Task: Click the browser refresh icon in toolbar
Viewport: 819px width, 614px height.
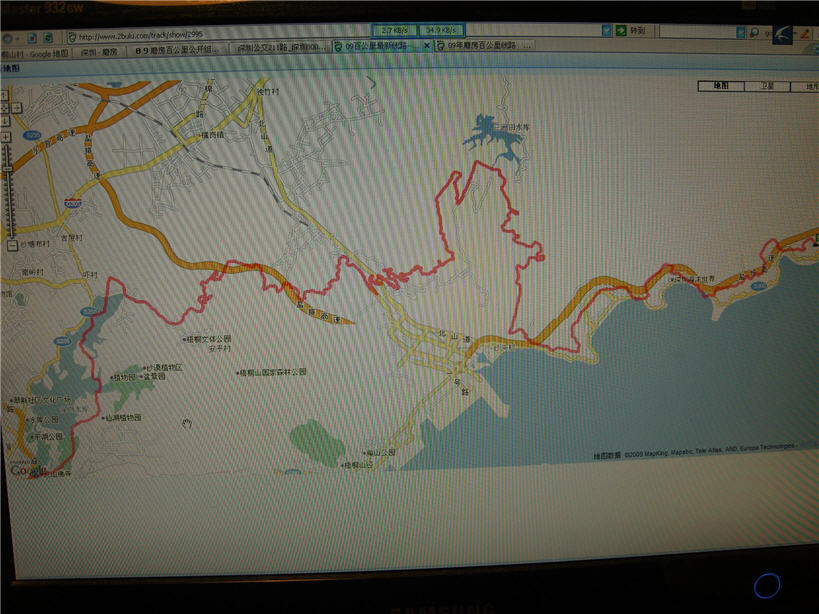Action: [x=48, y=38]
